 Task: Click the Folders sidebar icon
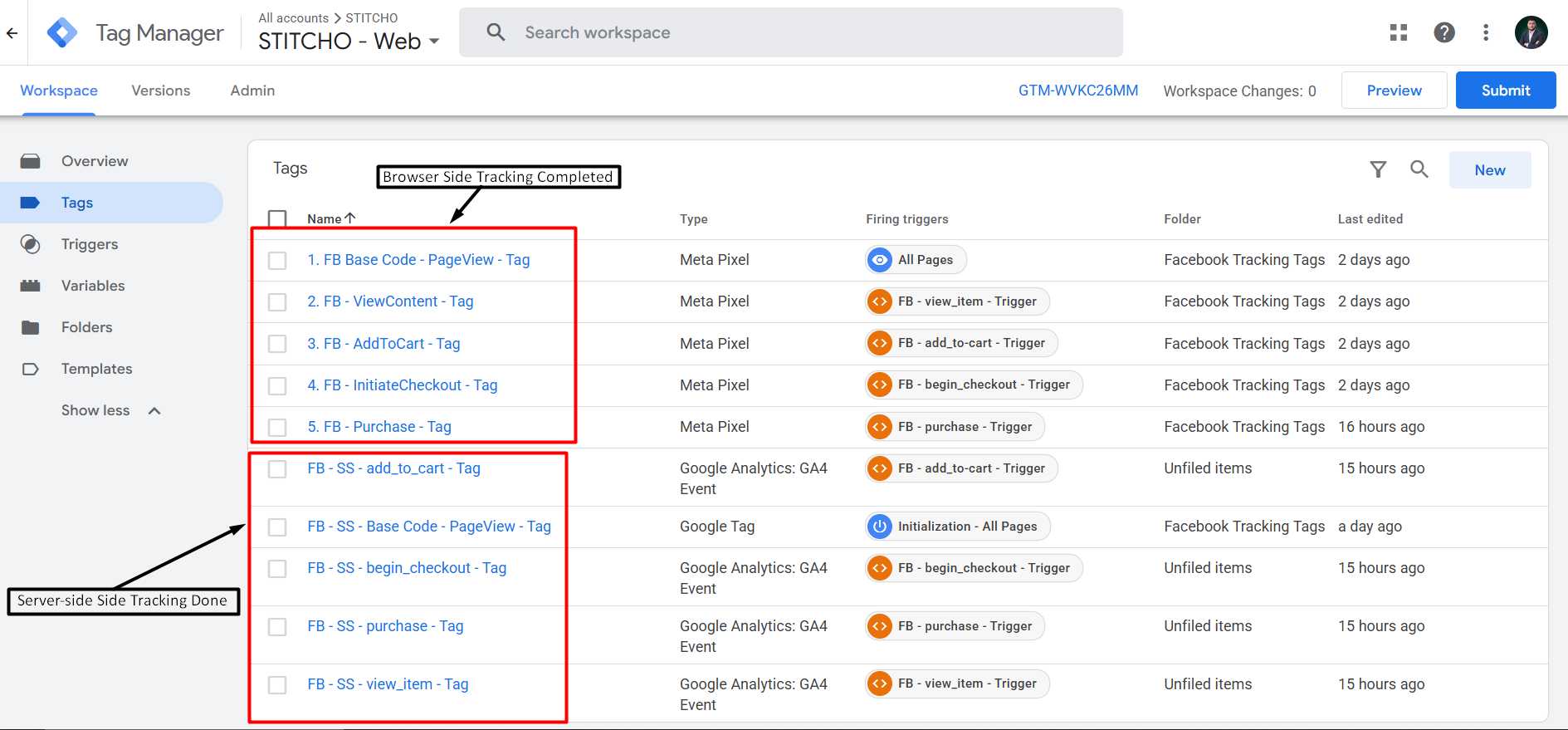click(x=31, y=327)
